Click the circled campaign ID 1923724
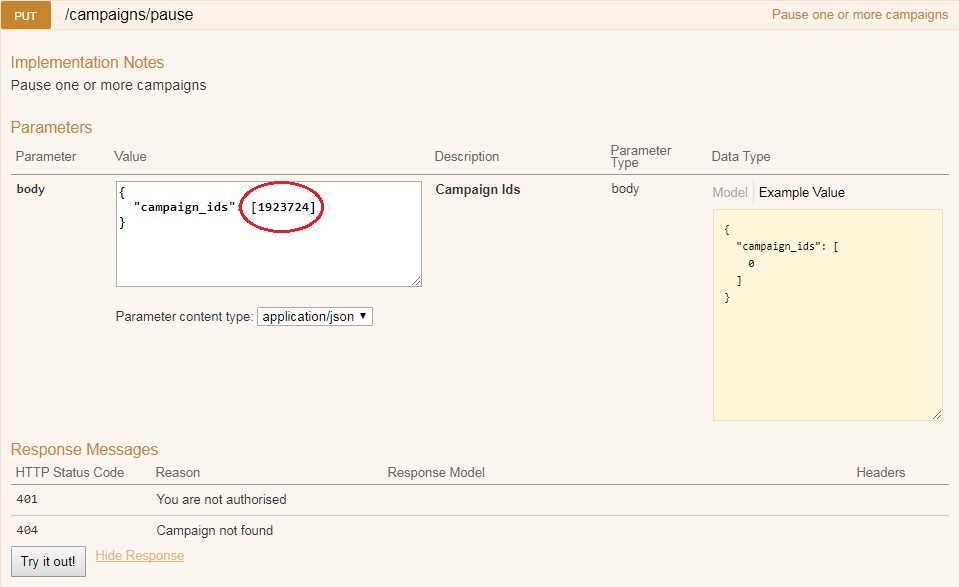 pyautogui.click(x=289, y=206)
